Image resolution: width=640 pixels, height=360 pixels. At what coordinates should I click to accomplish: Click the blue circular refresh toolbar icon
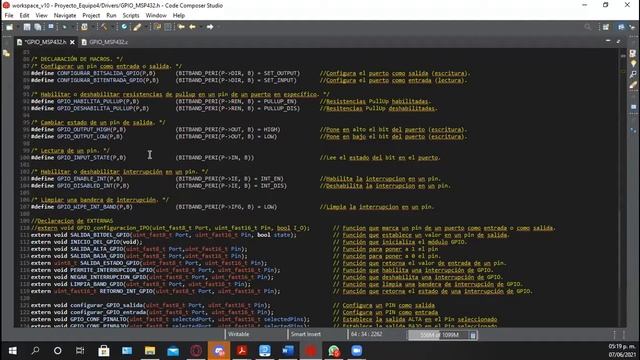coord(124,27)
